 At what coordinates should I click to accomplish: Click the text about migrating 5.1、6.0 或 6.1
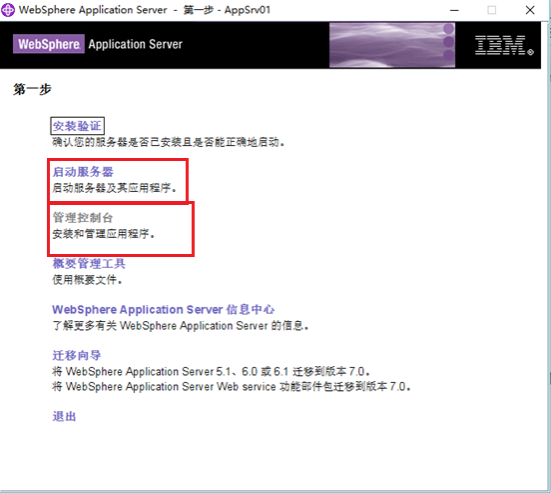click(211, 371)
